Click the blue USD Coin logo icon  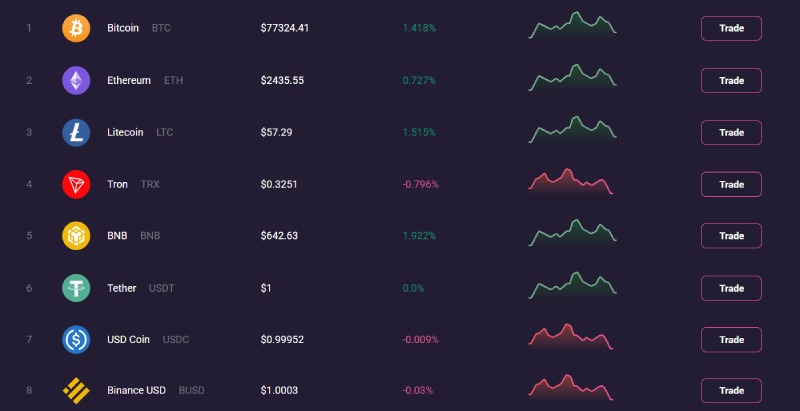coord(76,340)
